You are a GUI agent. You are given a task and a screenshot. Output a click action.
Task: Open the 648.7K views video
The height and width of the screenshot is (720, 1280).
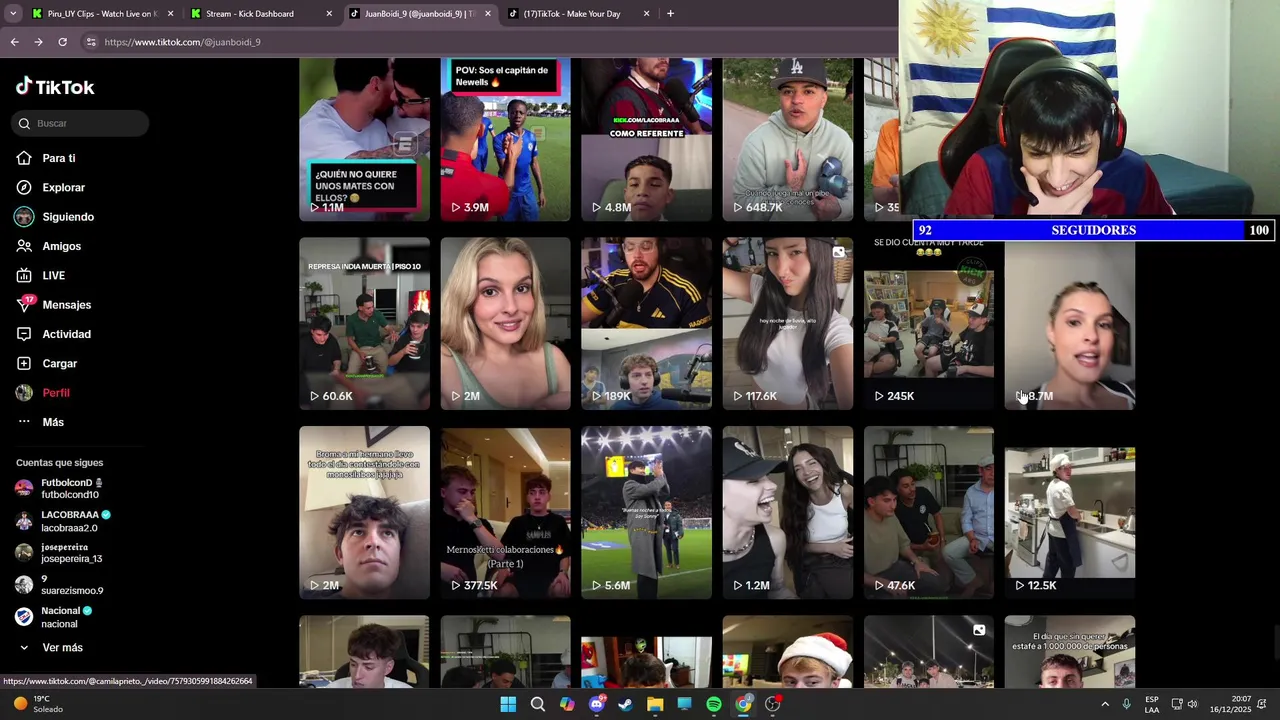tap(788, 139)
